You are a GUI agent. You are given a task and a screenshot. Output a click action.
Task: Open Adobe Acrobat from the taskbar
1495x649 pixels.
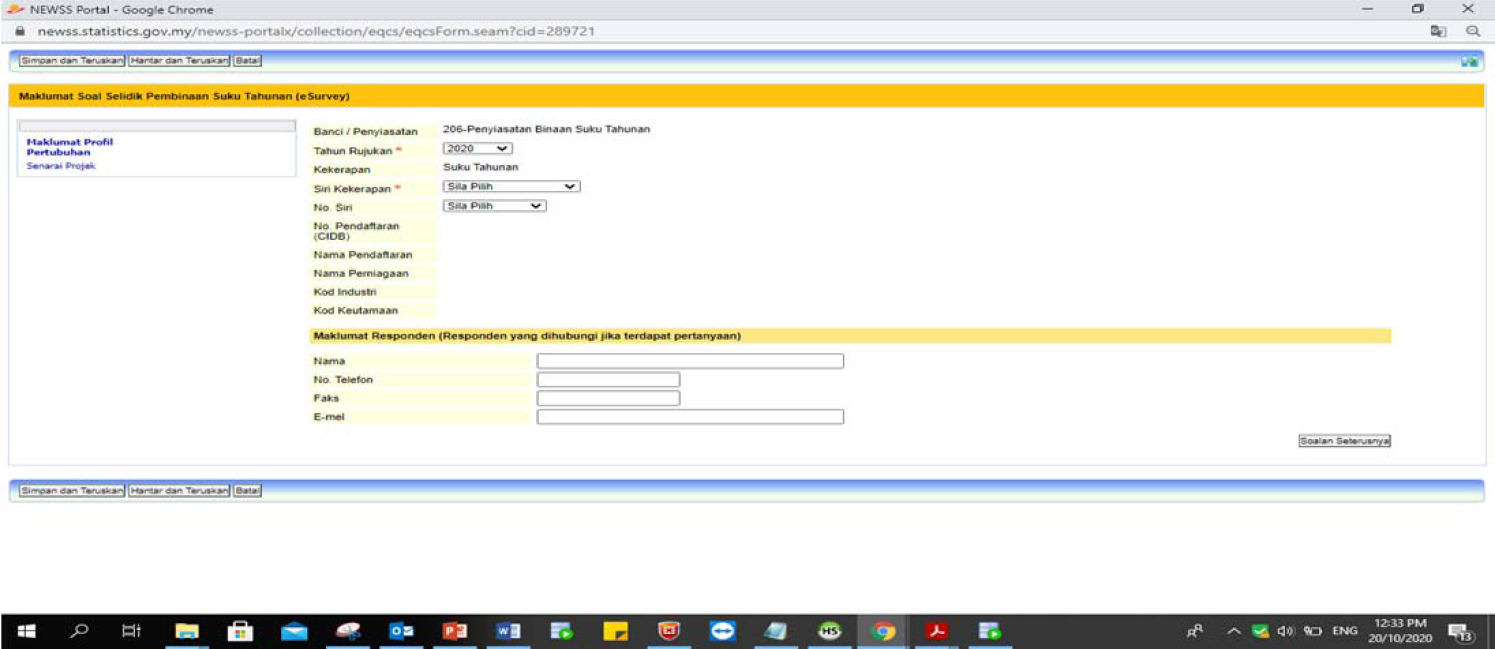936,631
